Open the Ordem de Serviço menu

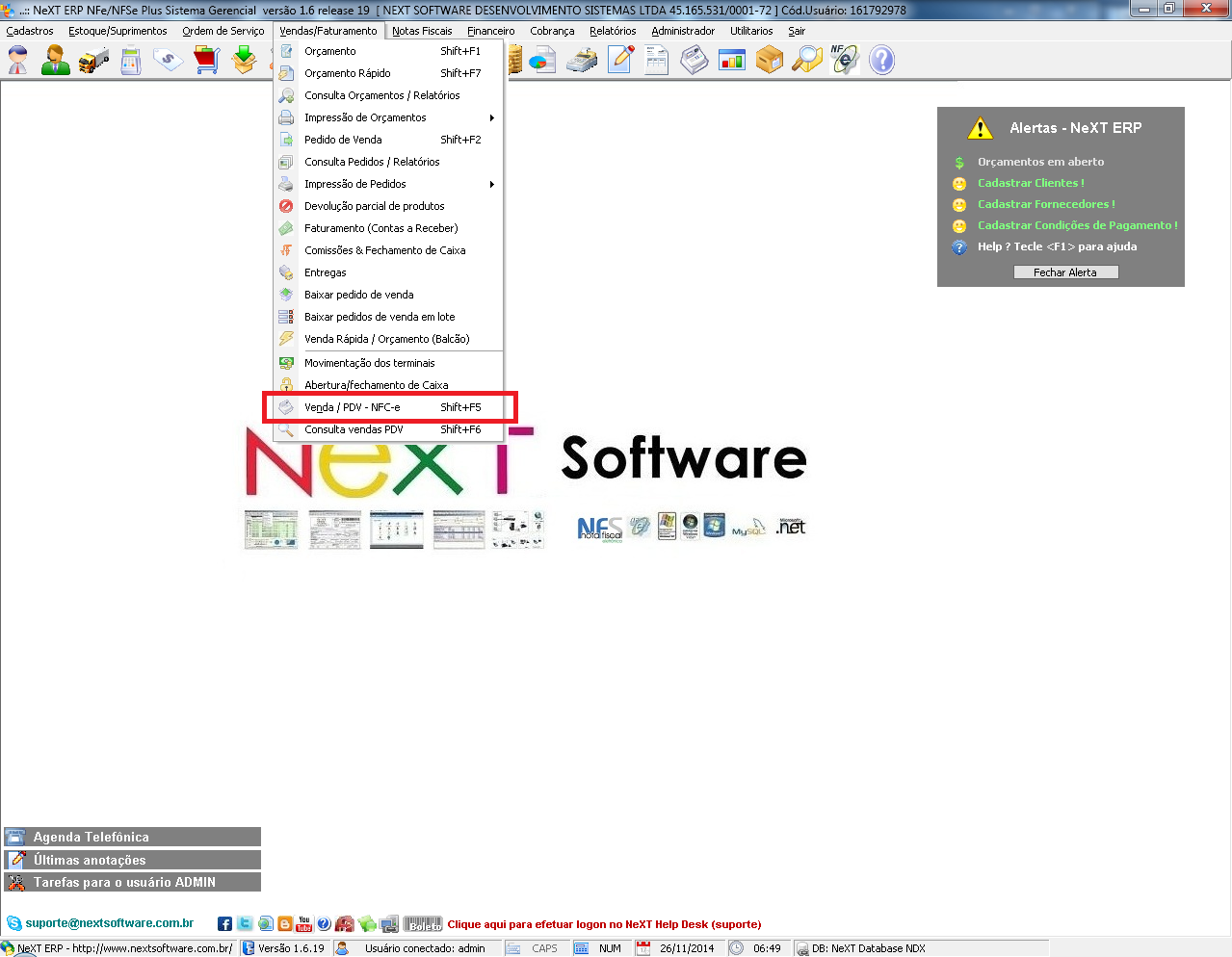[223, 31]
